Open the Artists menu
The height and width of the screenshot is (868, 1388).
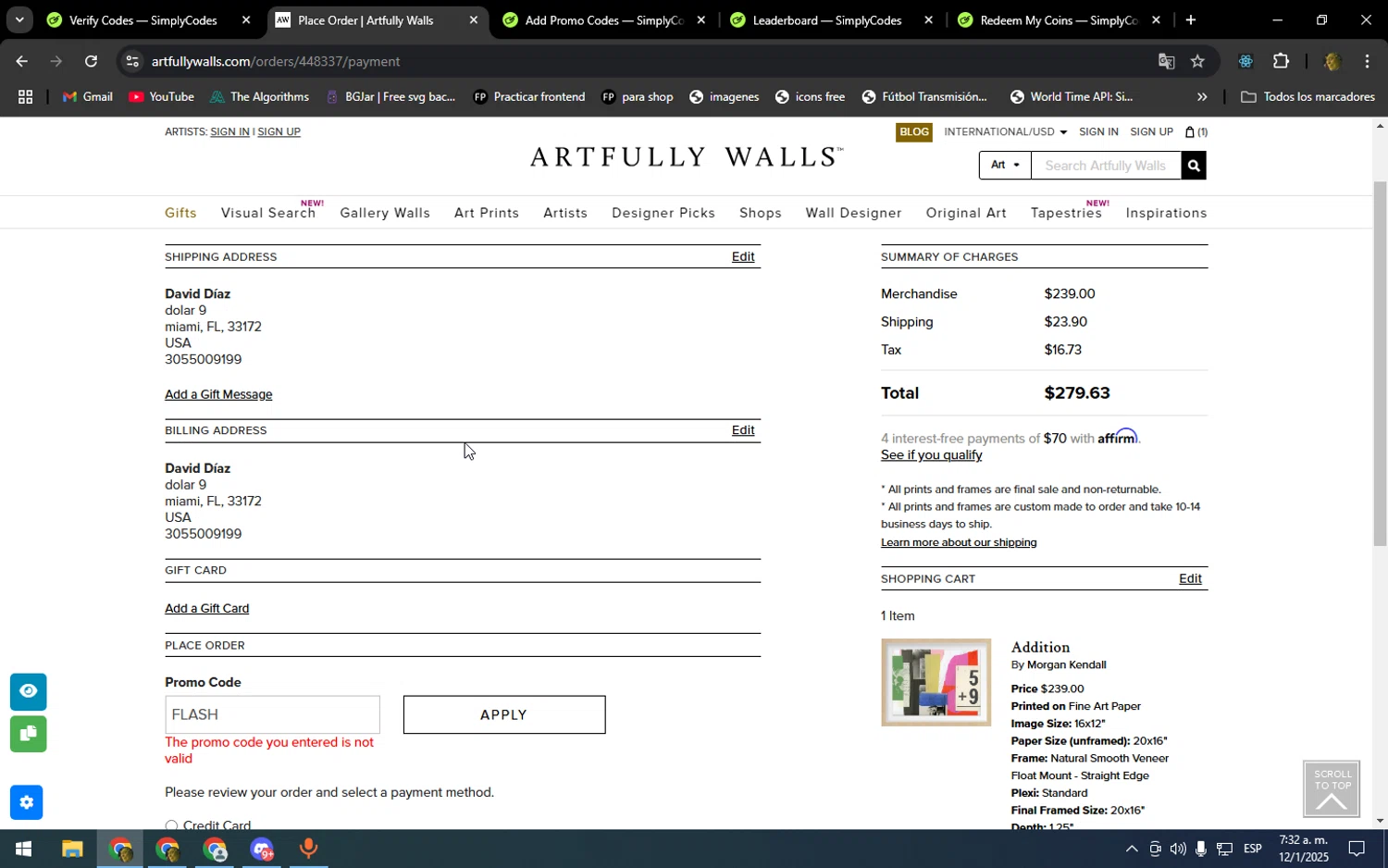(x=565, y=213)
